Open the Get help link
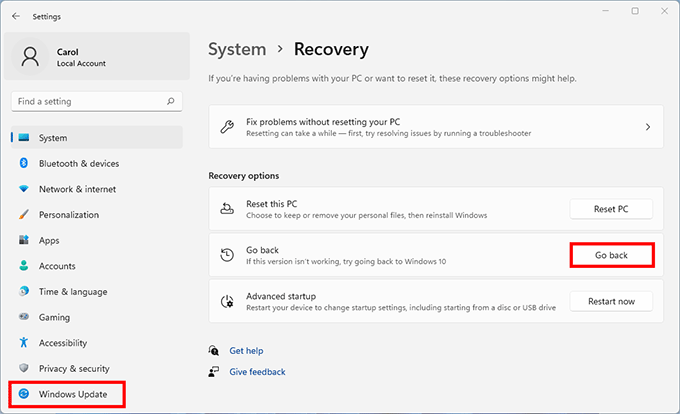The width and height of the screenshot is (680, 414). tap(246, 350)
